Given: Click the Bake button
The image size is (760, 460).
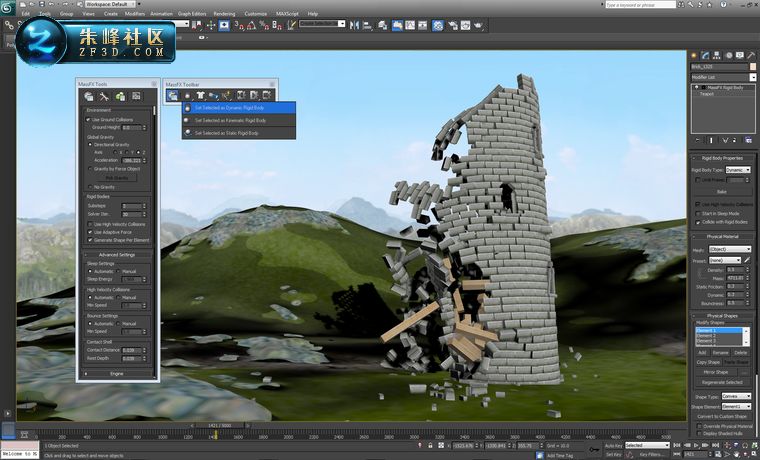Looking at the screenshot, I should coord(722,191).
